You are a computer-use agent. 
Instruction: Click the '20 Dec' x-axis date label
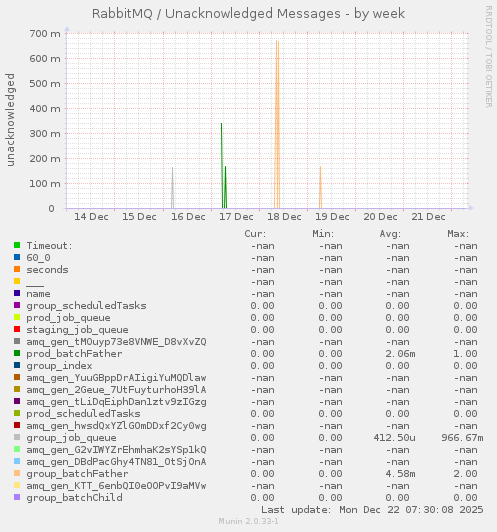click(x=380, y=217)
